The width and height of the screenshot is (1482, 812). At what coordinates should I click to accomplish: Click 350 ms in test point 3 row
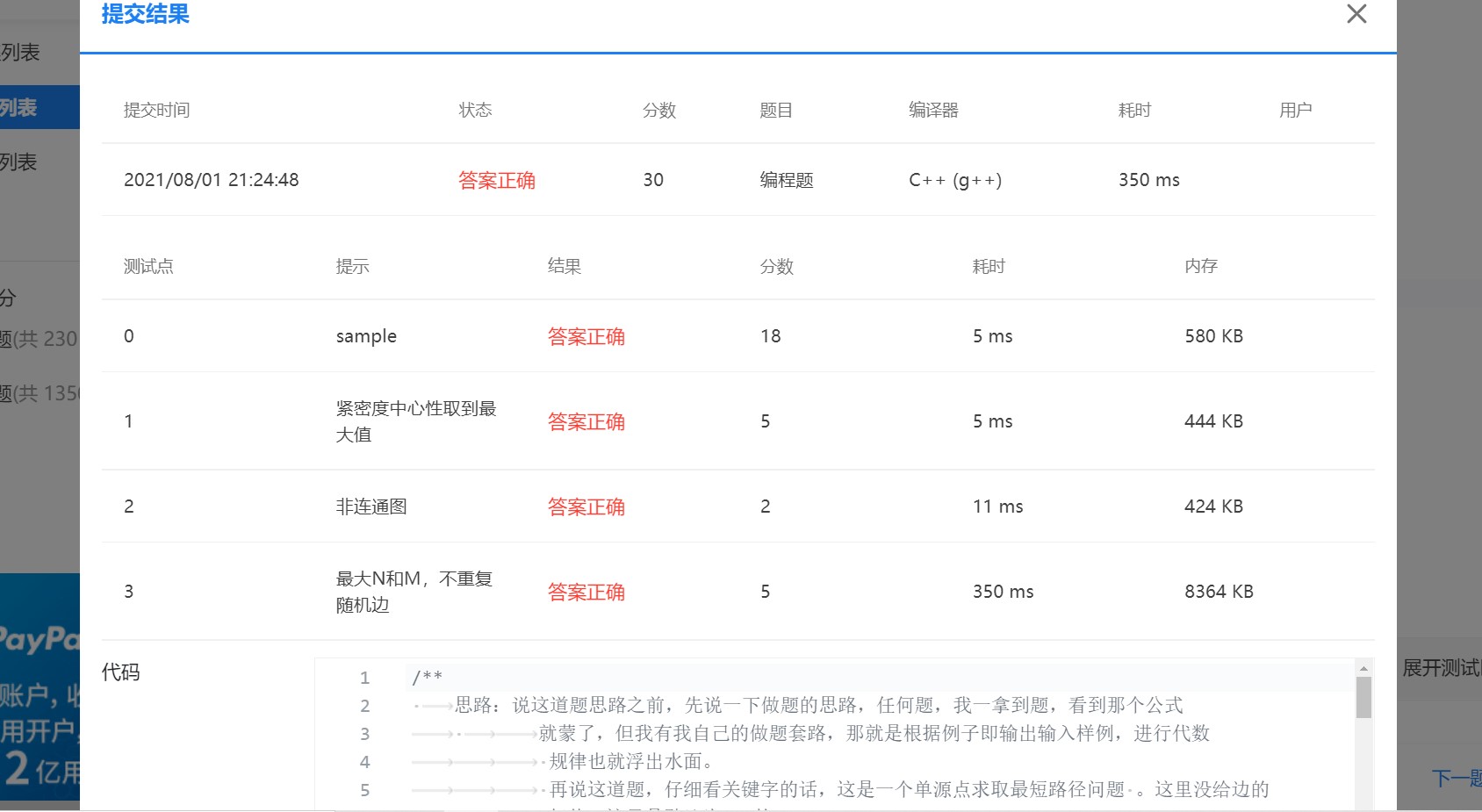1003,592
